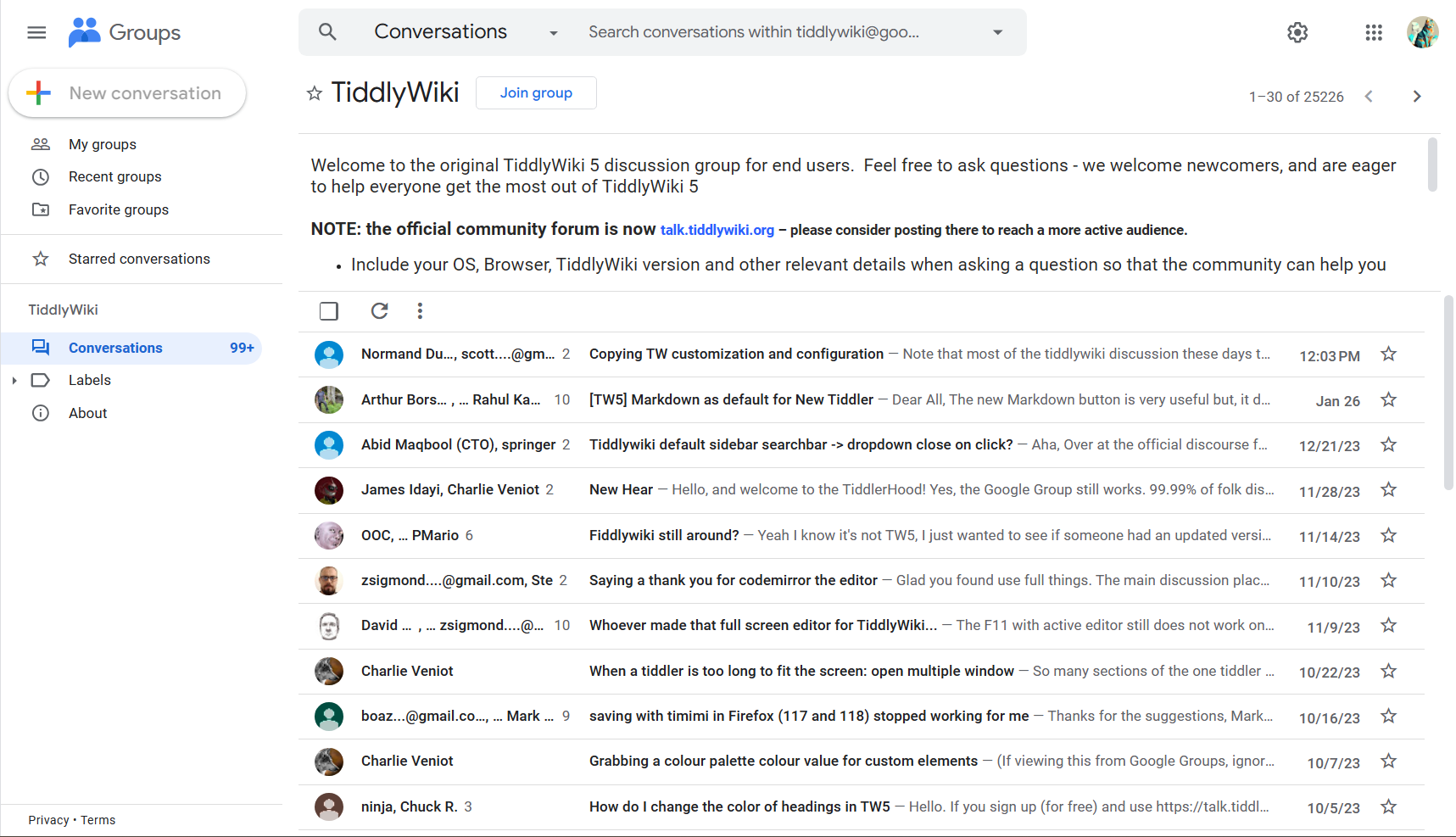Open the settings gear

pyautogui.click(x=1297, y=32)
